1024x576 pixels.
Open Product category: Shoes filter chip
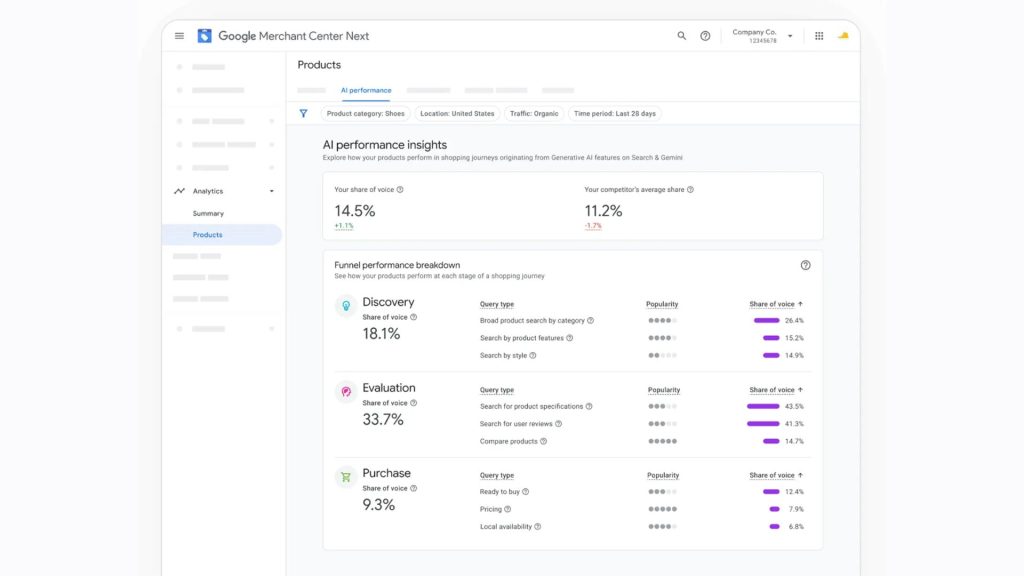click(x=366, y=114)
